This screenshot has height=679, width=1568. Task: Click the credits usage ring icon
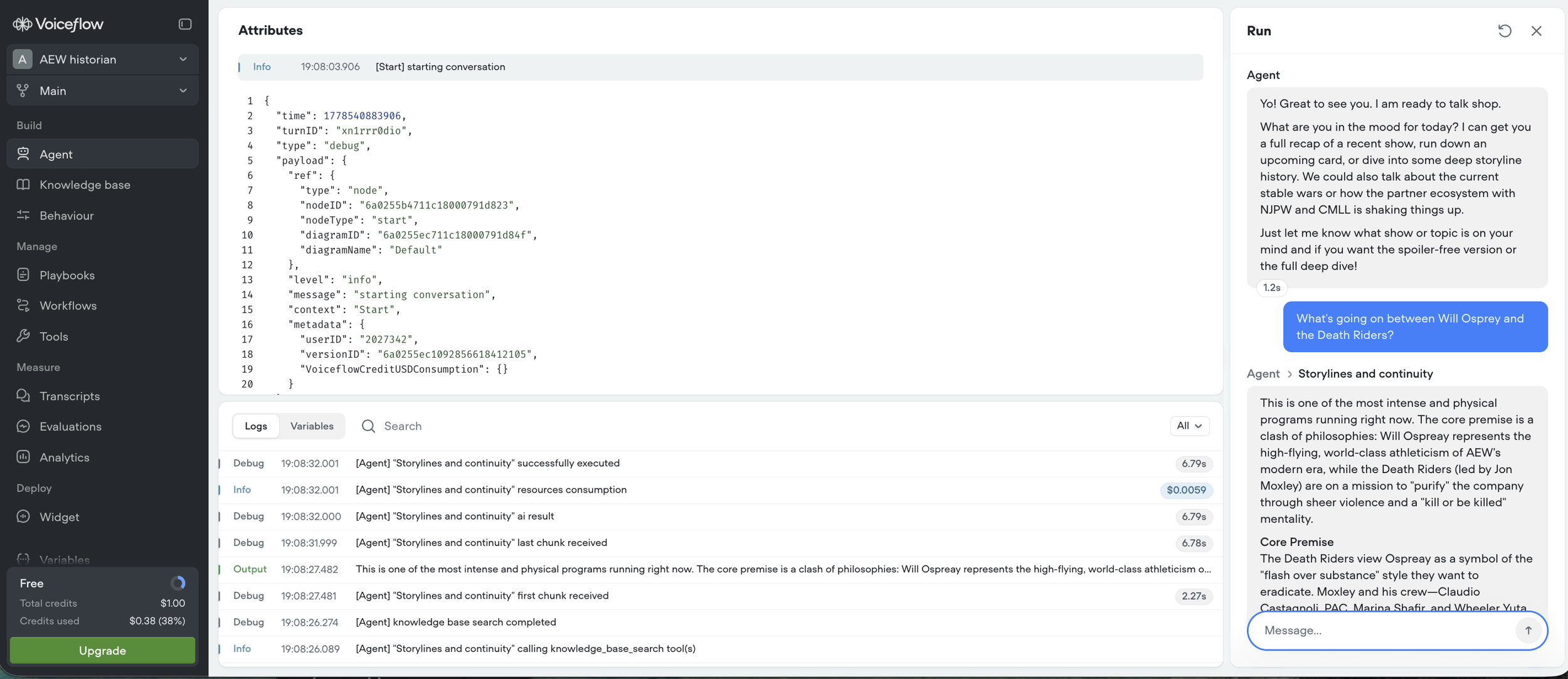[x=178, y=583]
